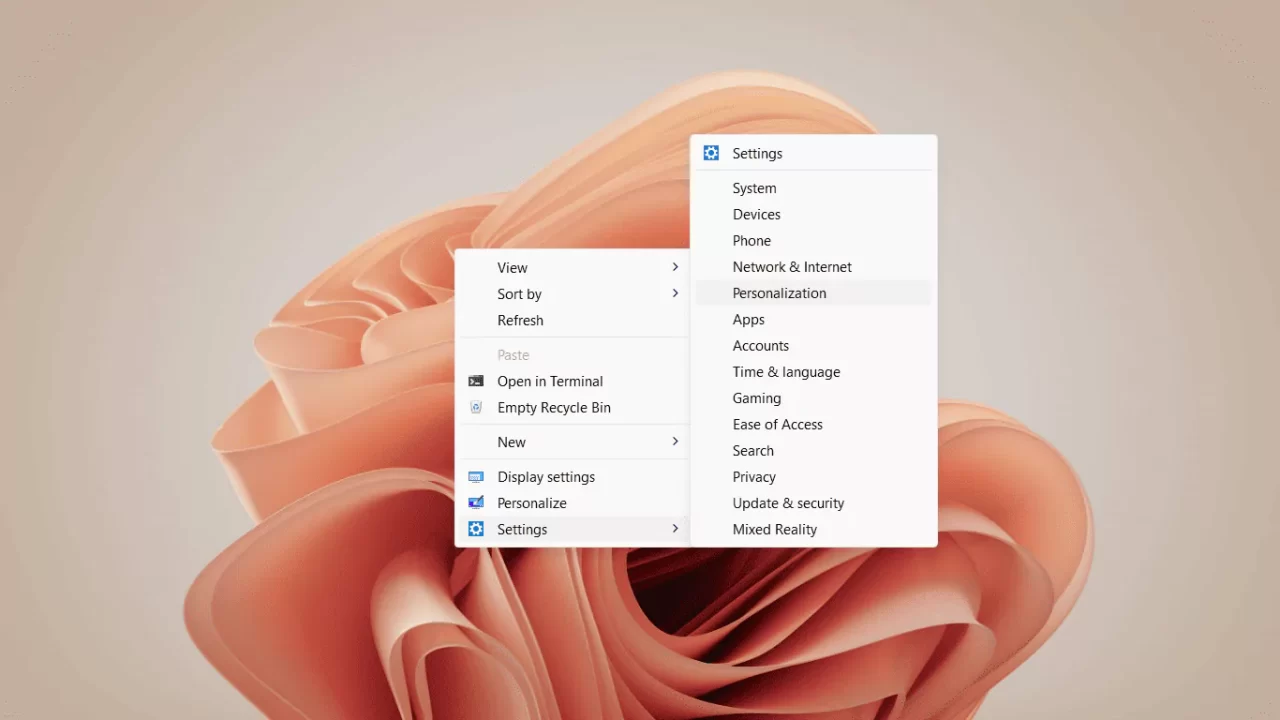This screenshot has height=720, width=1280.
Task: Choose Network & Internet settings
Action: pyautogui.click(x=792, y=267)
